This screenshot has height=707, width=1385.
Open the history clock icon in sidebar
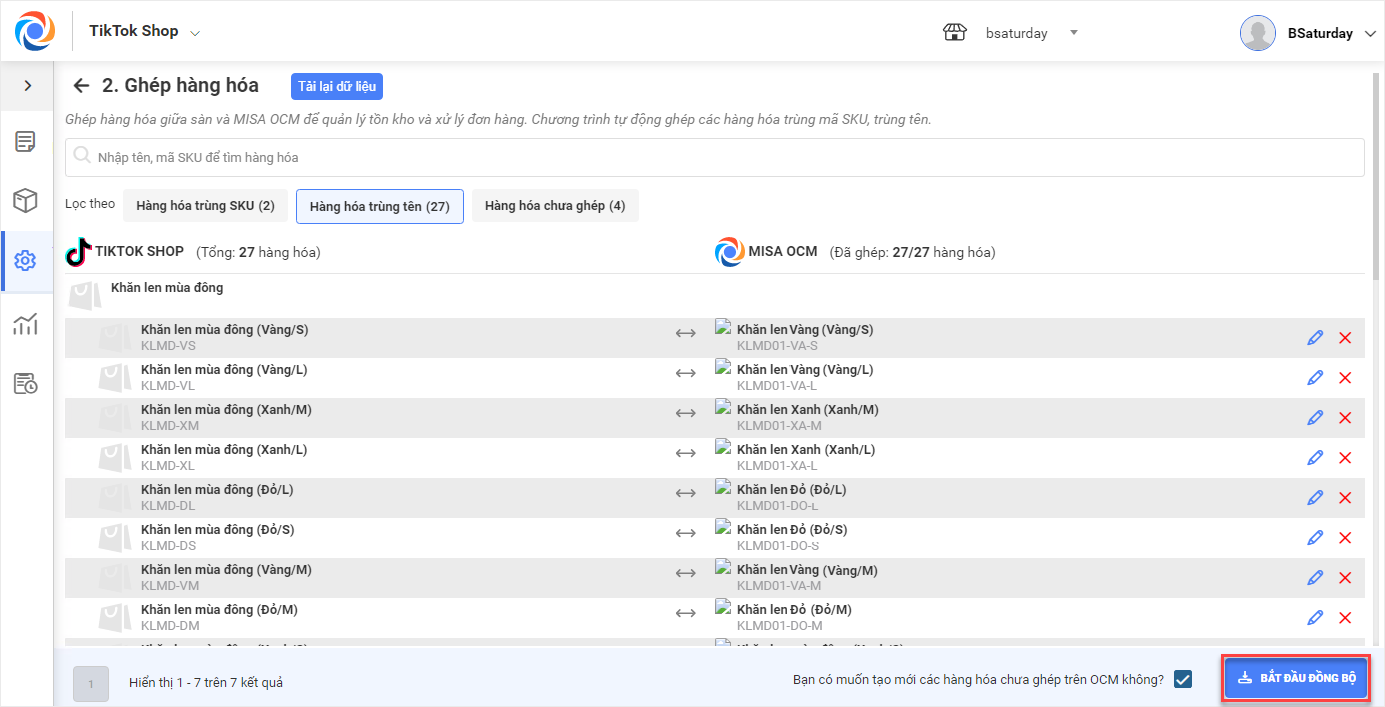[26, 383]
